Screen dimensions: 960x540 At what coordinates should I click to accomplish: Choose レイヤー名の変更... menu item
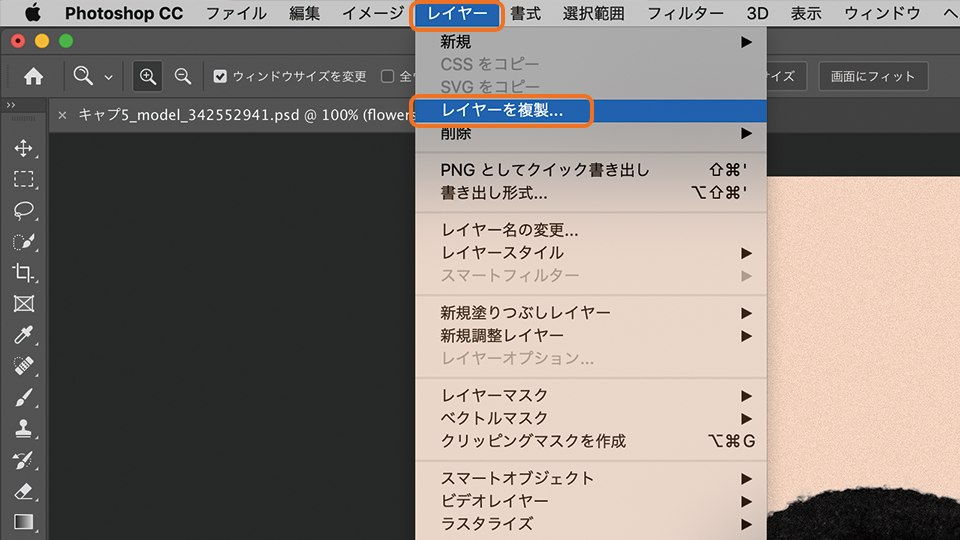point(591,230)
